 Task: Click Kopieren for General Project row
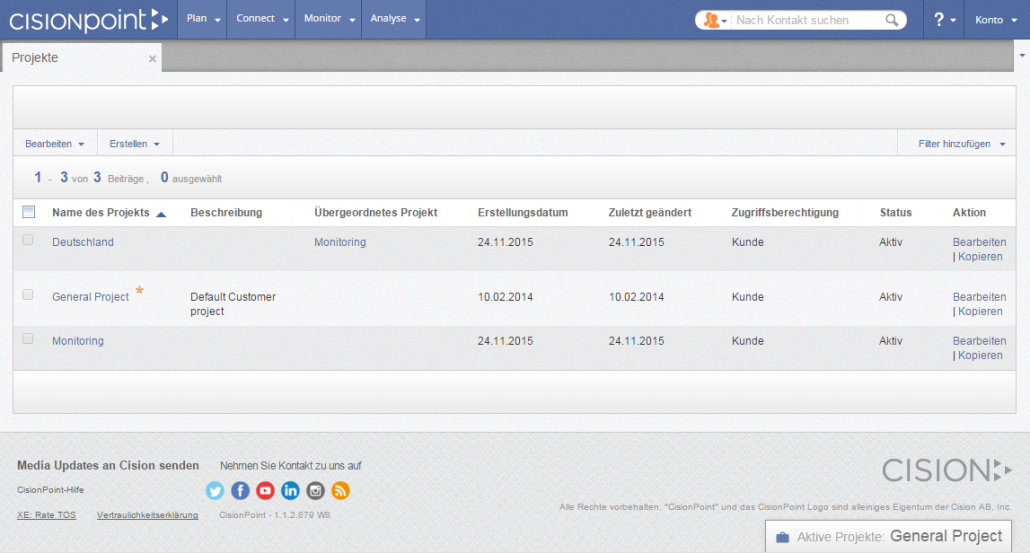(980, 311)
